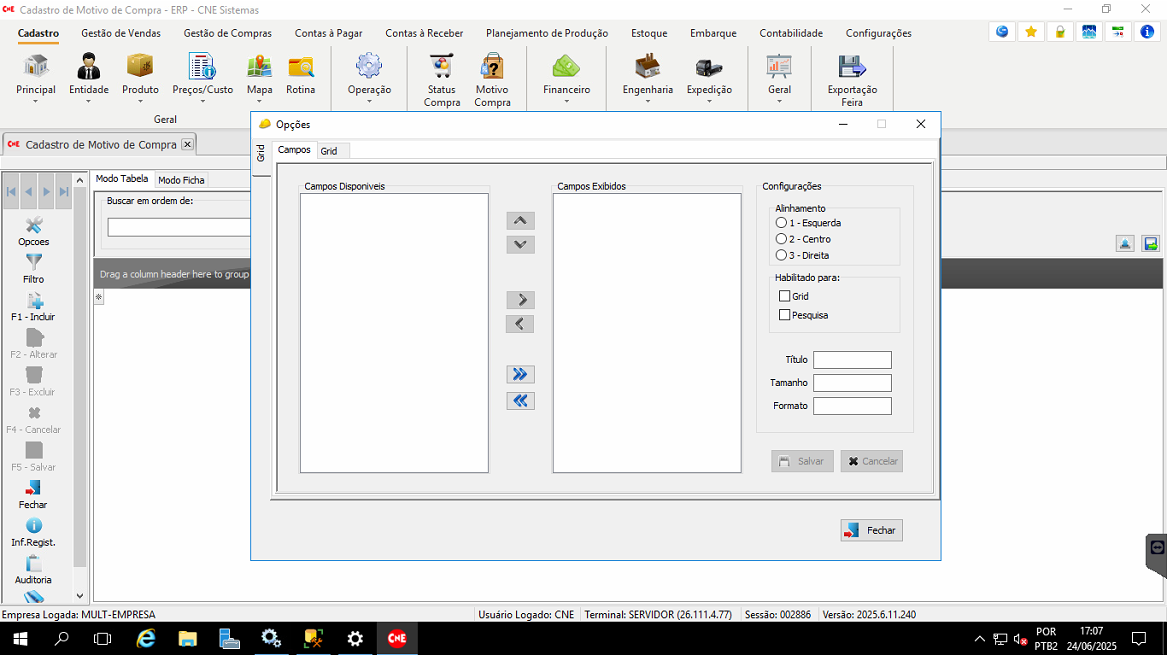Switch to the Grid tab in Opções

coord(329,151)
